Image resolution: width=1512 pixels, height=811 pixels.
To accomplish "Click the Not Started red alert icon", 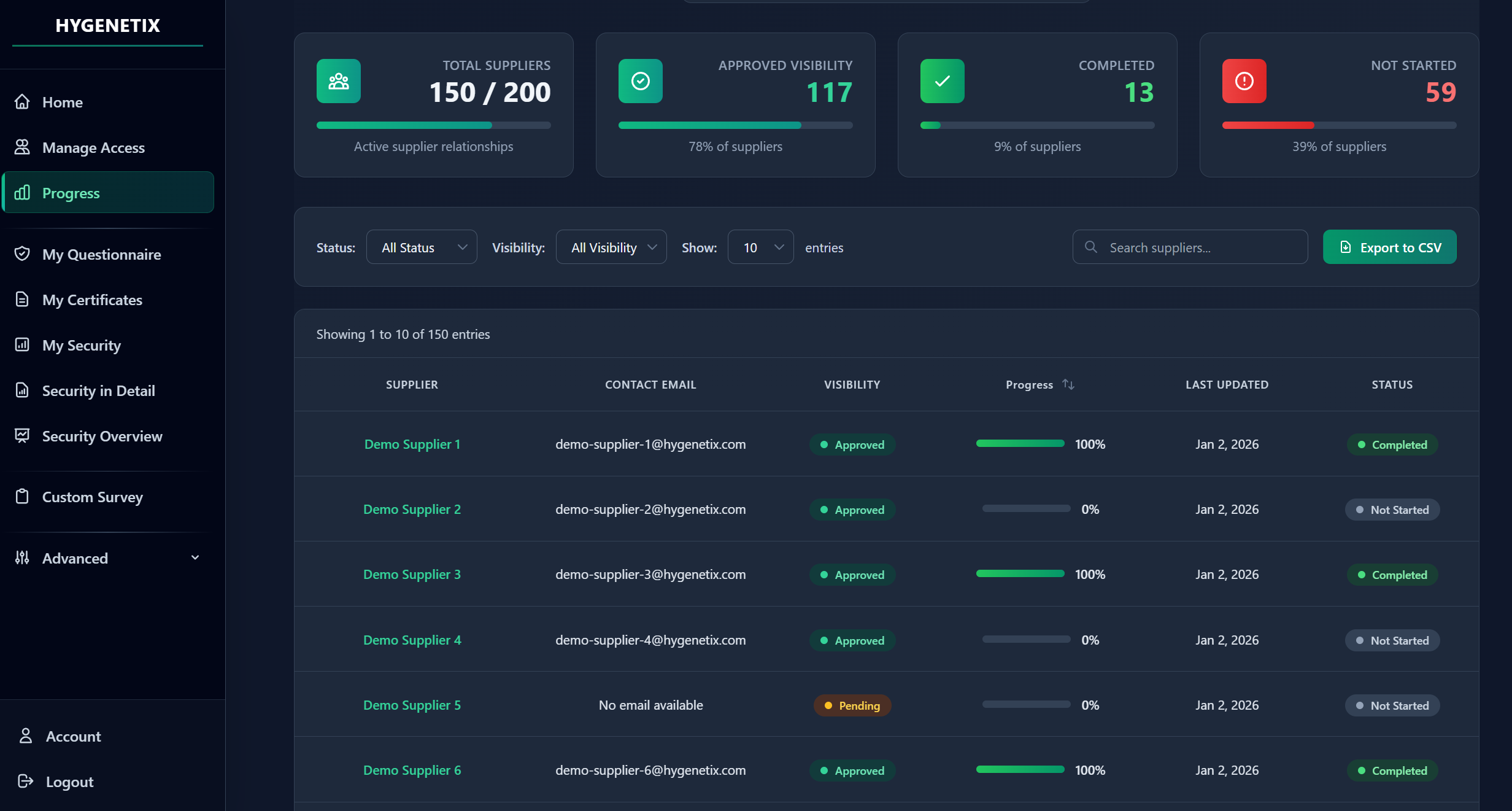I will [x=1244, y=80].
